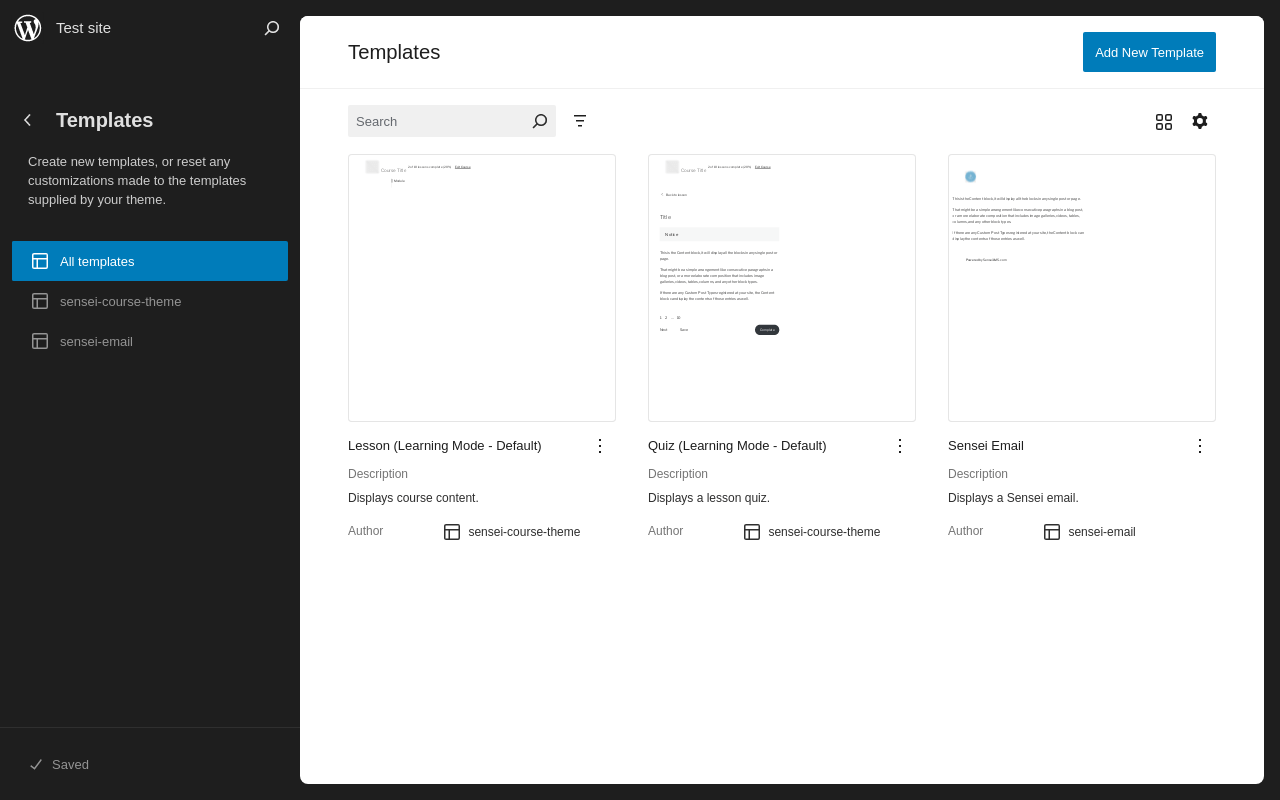Open the Lesson template preview thumbnail

[482, 288]
